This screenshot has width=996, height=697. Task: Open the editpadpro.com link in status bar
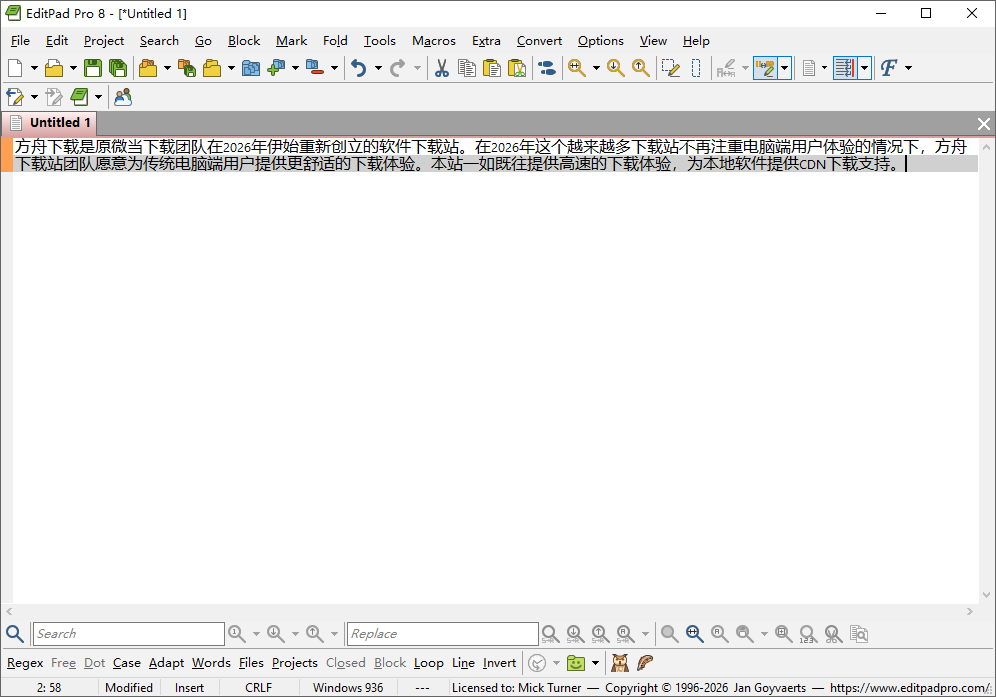pos(909,687)
